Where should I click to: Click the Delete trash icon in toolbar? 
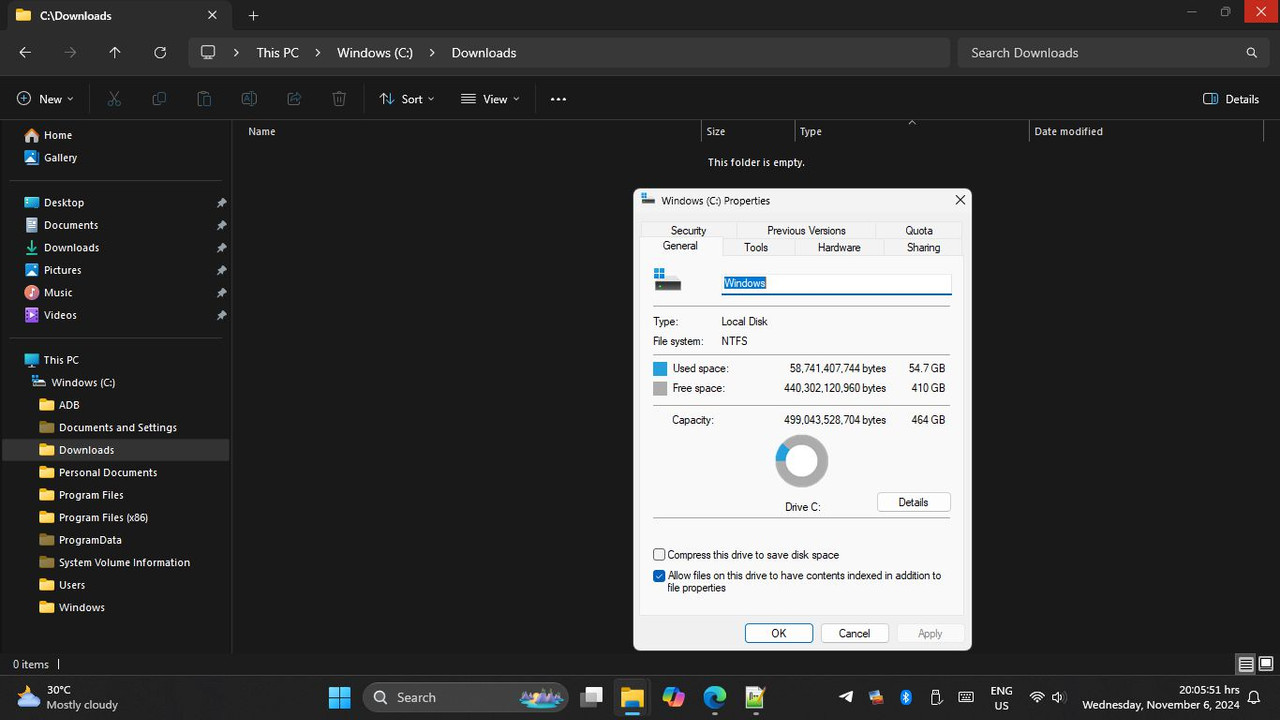pos(339,99)
